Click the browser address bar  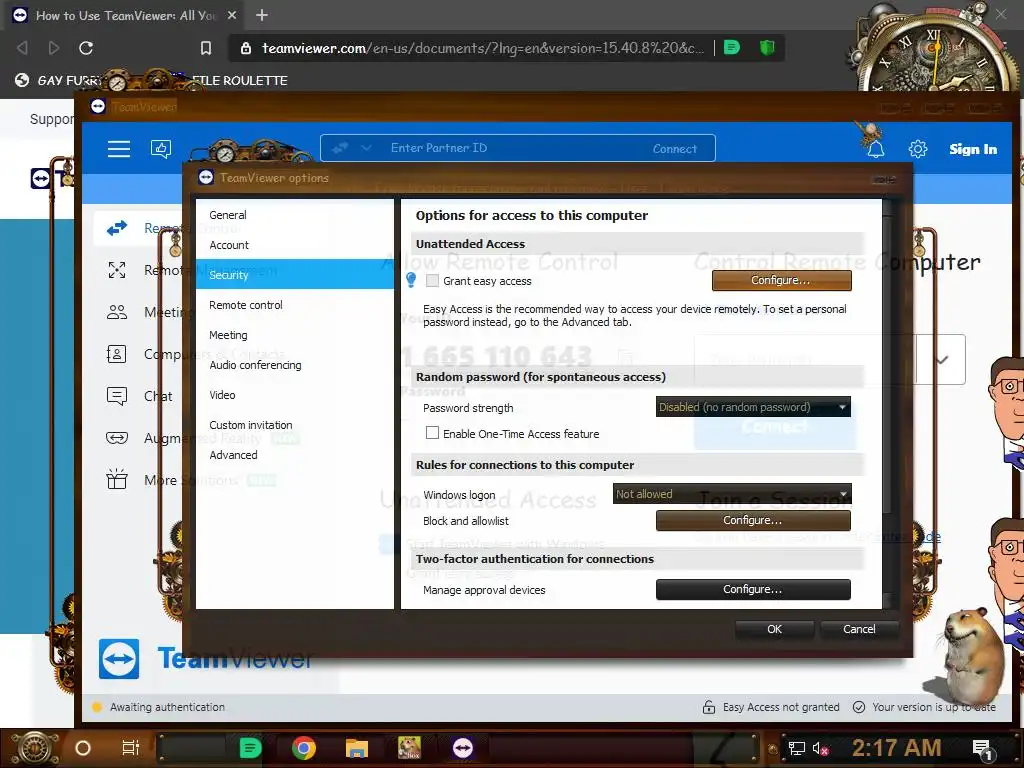(483, 48)
